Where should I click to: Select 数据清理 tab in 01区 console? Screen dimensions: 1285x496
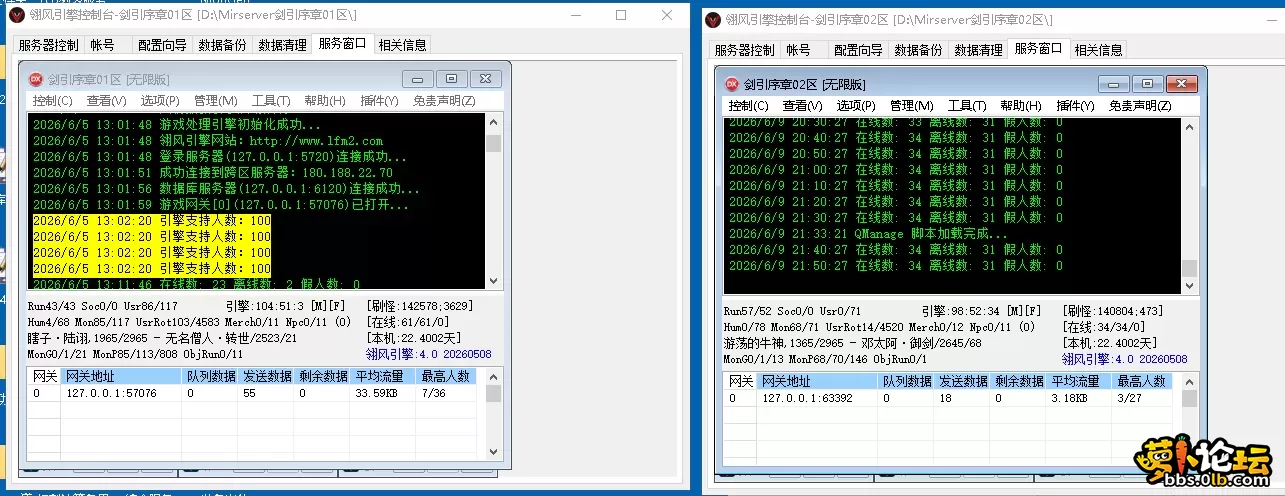point(282,45)
